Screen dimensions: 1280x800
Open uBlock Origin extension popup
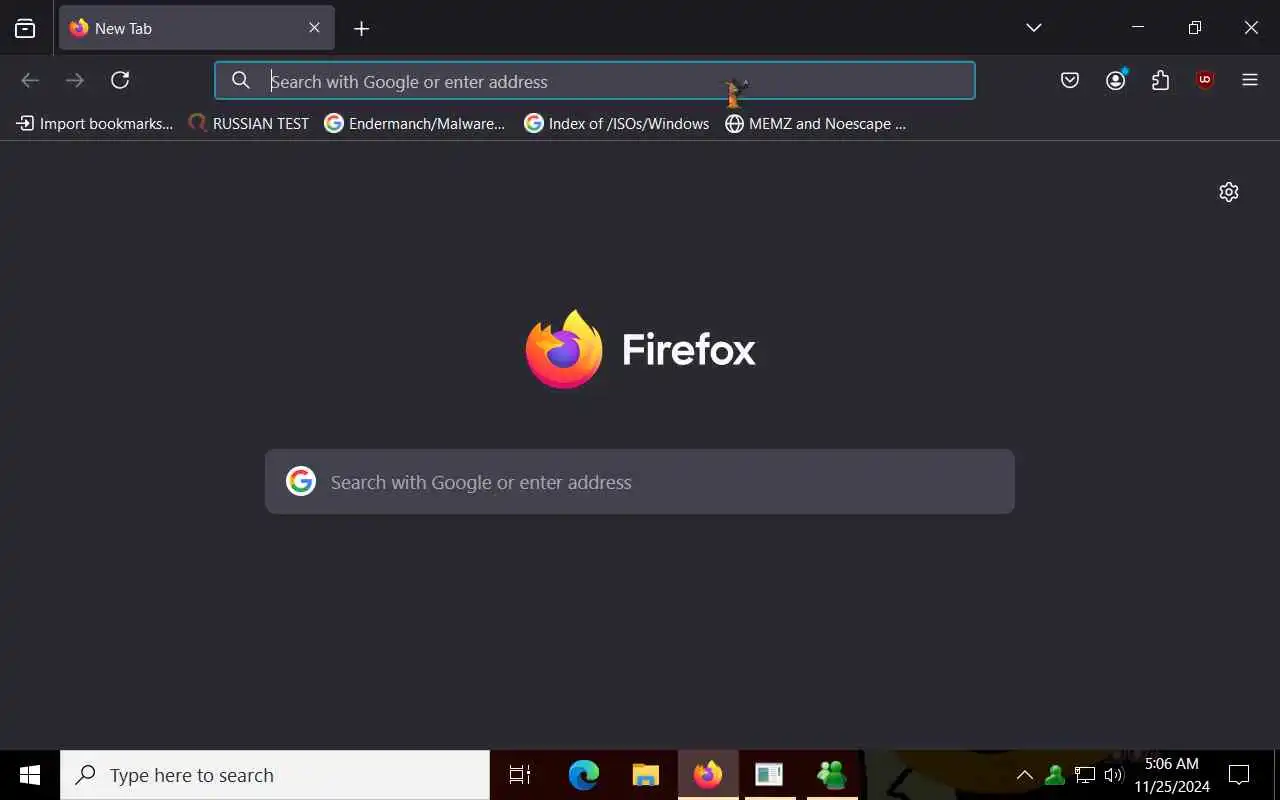(x=1205, y=80)
